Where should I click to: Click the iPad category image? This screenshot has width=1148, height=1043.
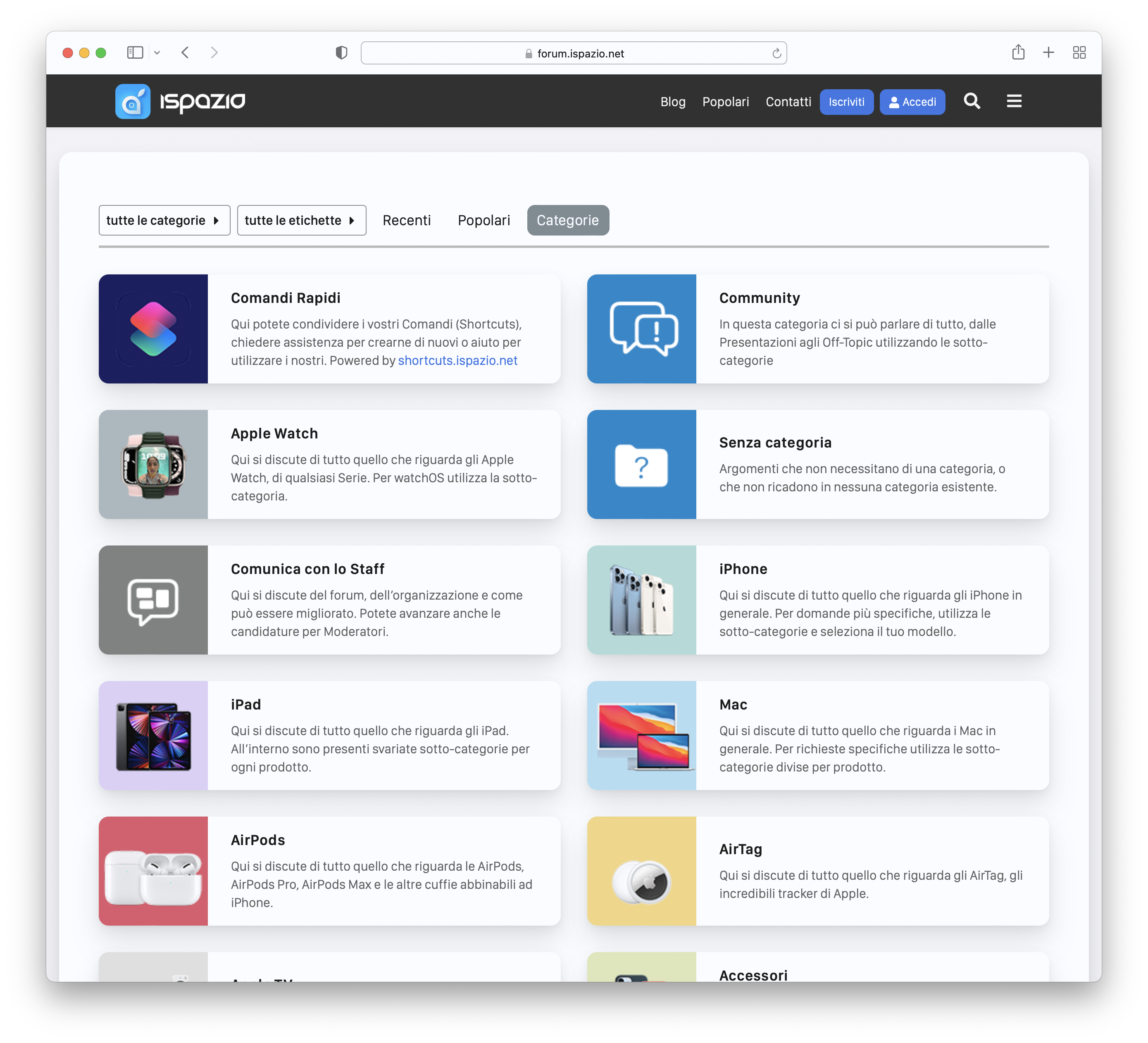pyautogui.click(x=153, y=736)
